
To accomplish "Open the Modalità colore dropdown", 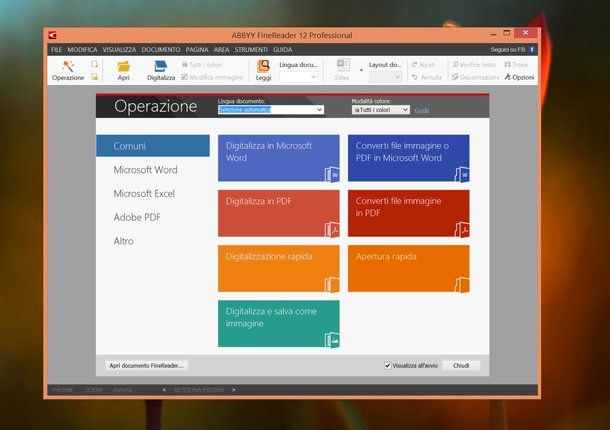I will pos(380,110).
